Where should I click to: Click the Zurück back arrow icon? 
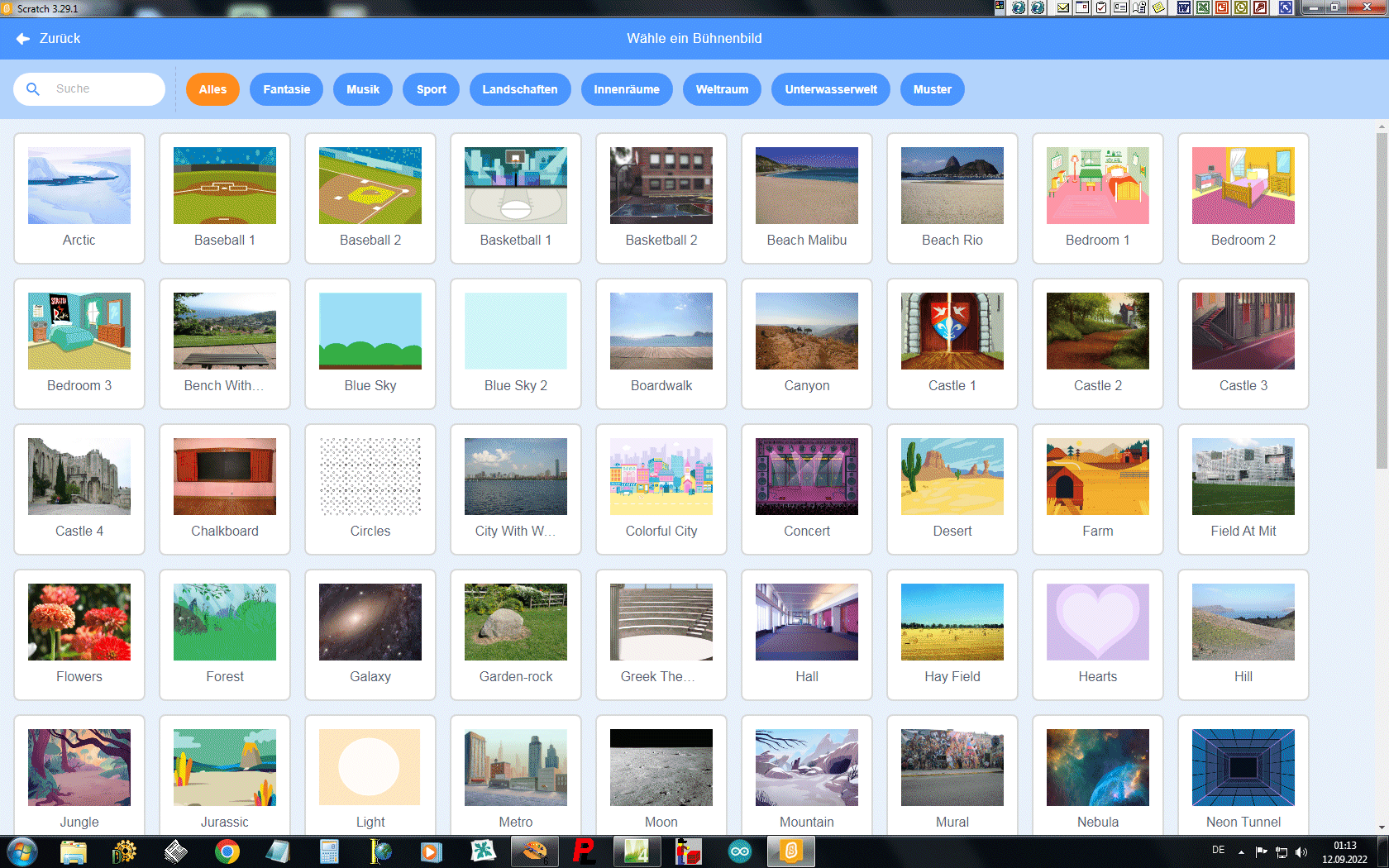[x=23, y=38]
